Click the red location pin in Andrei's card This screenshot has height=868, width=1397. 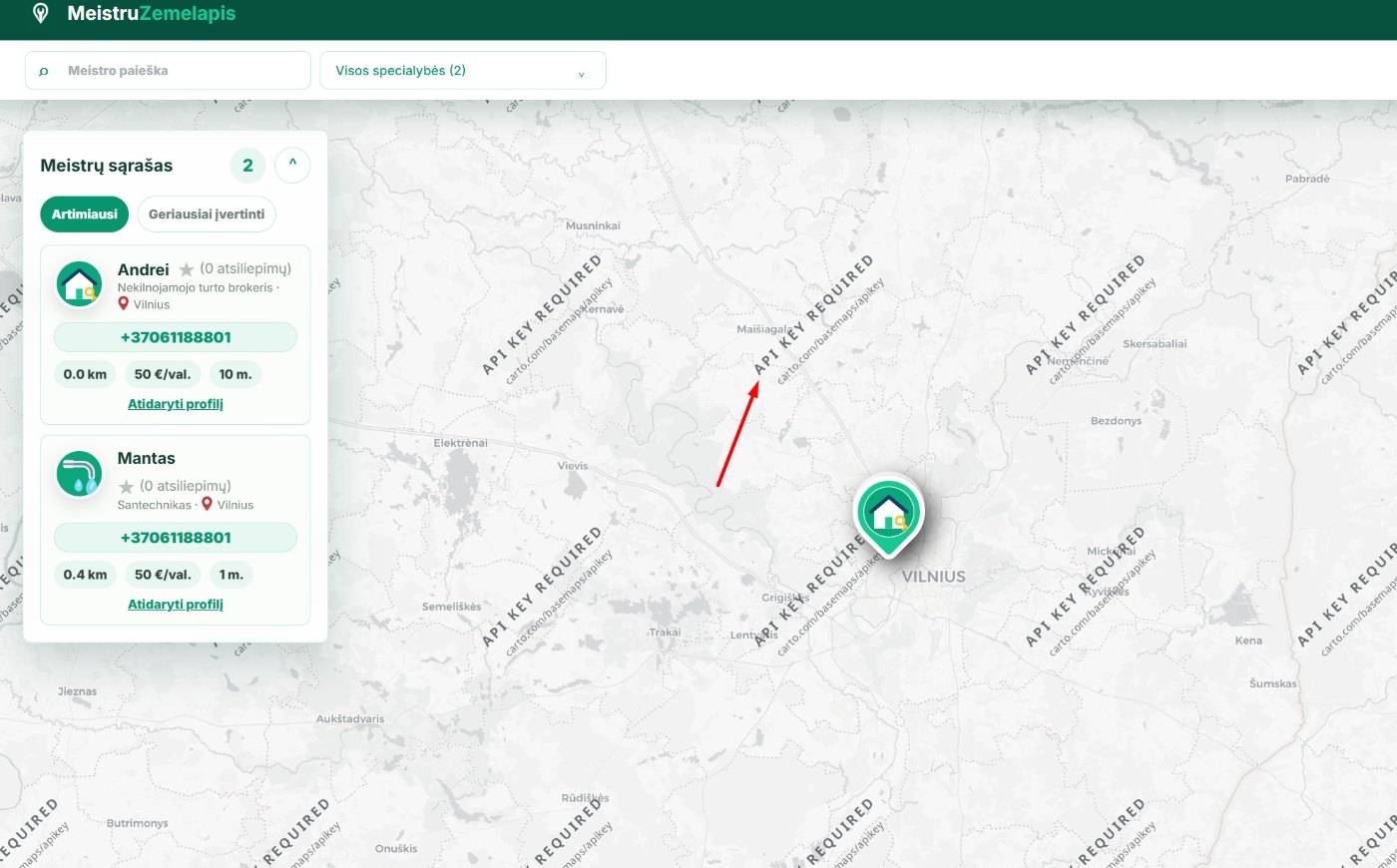[x=124, y=303]
